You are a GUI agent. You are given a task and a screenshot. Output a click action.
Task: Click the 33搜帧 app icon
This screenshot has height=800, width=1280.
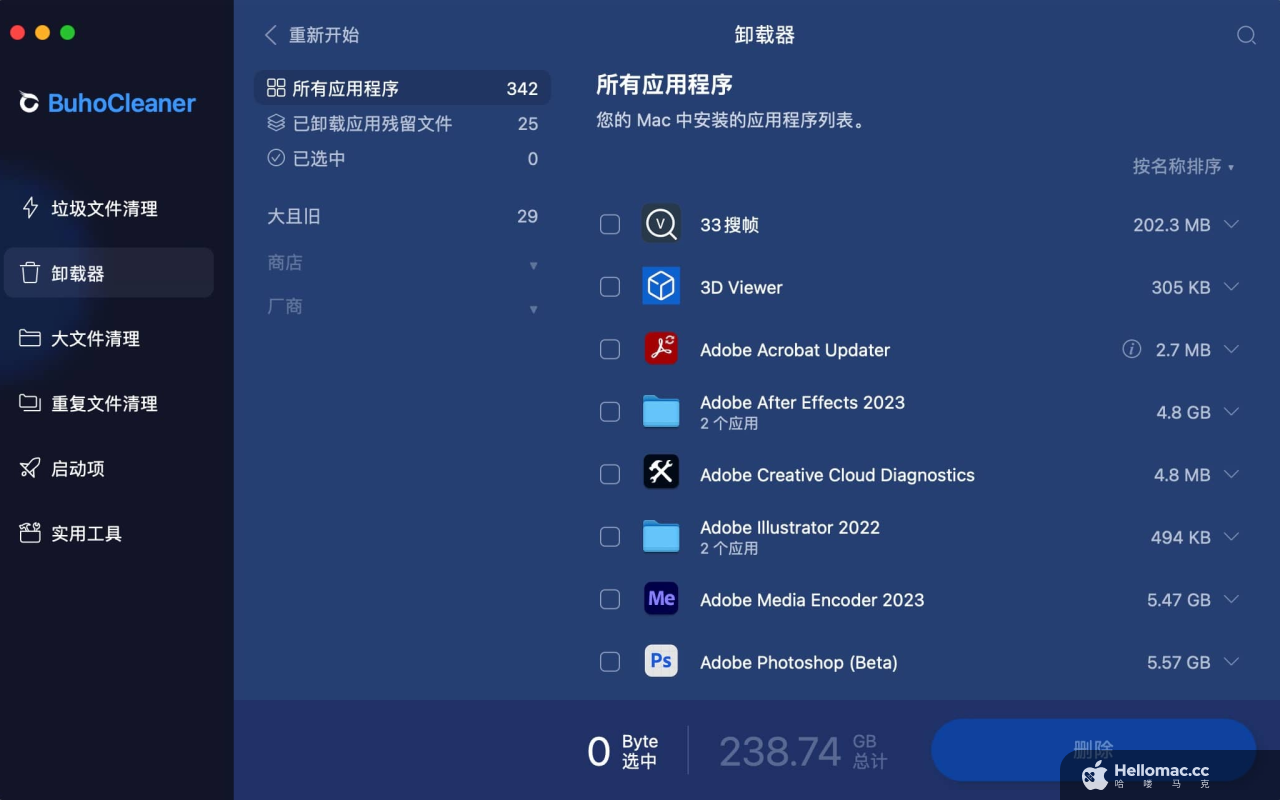pos(661,224)
